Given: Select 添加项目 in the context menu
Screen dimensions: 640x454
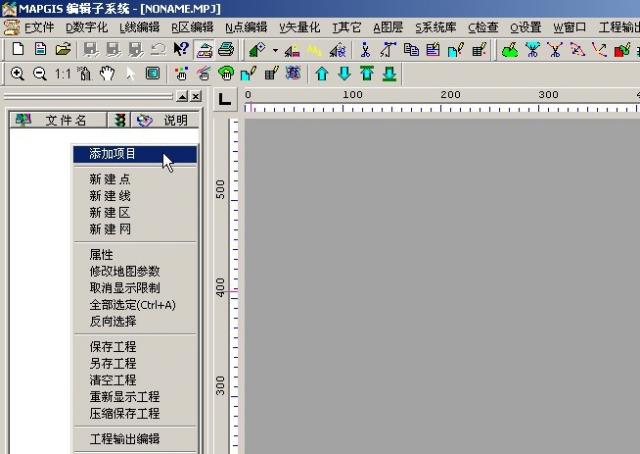Looking at the screenshot, I should (113, 154).
